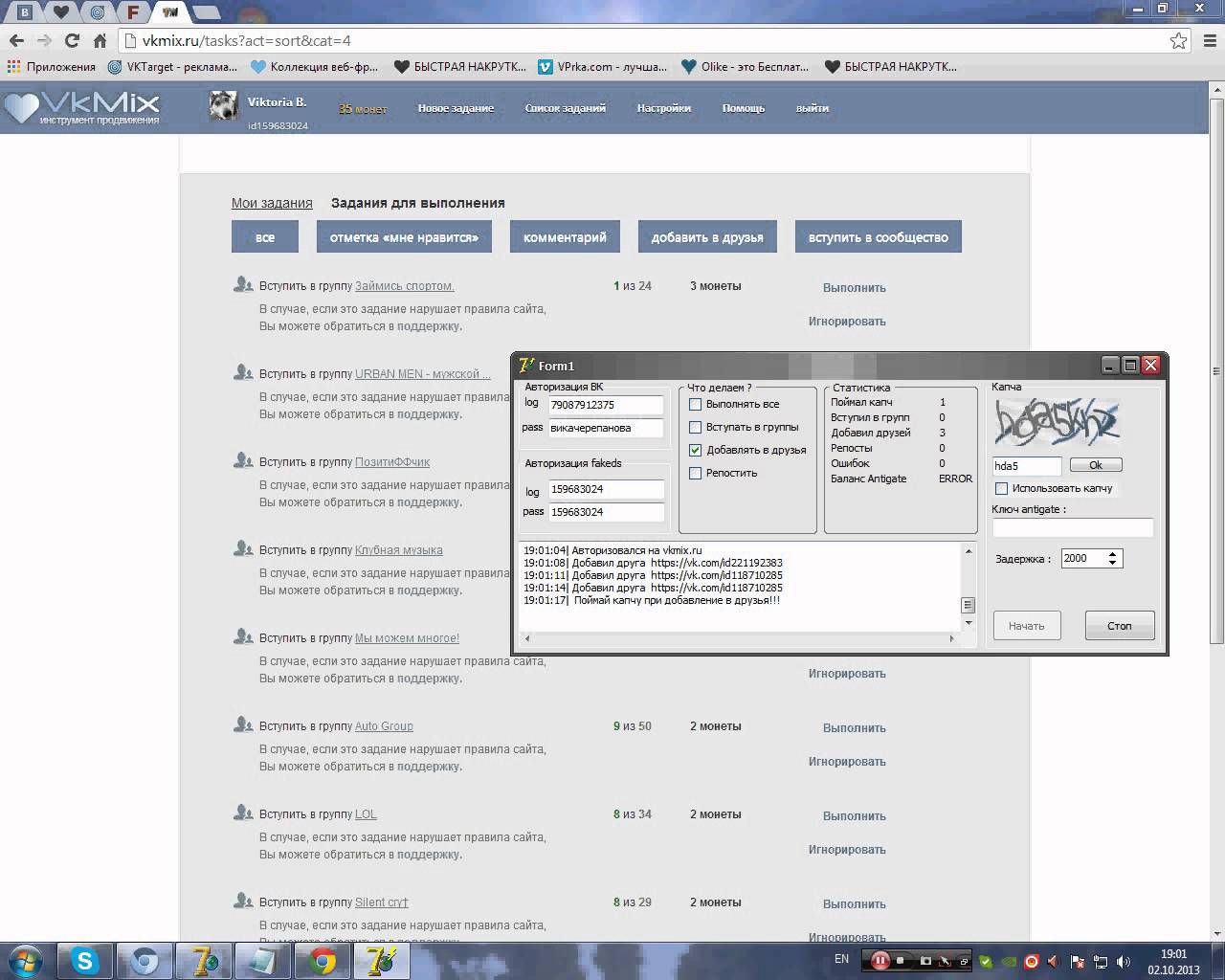Filter tasks by добавить в друзья

(707, 237)
